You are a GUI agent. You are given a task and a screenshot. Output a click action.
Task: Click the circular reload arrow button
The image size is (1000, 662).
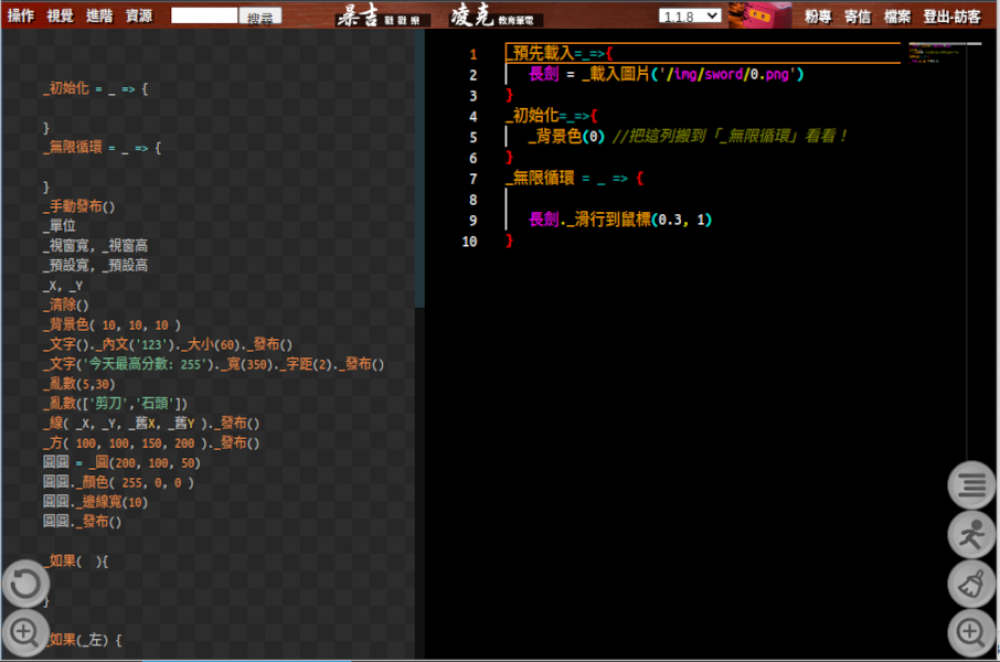25,584
